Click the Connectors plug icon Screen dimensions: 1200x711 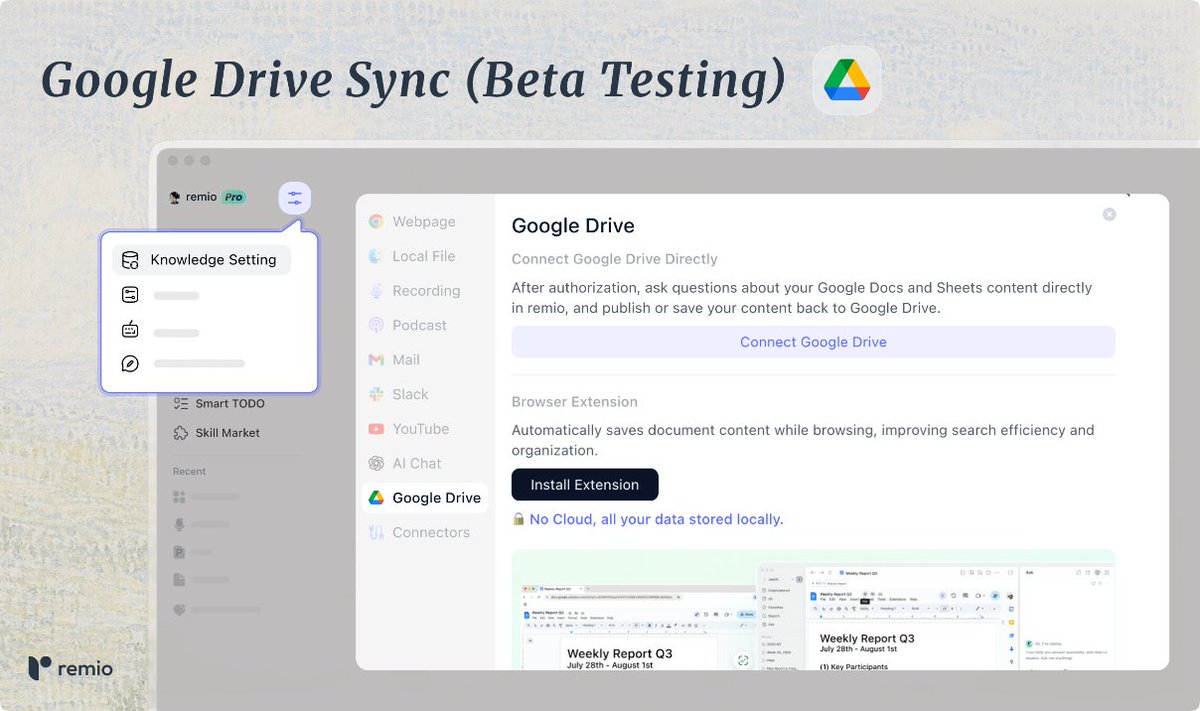(376, 532)
